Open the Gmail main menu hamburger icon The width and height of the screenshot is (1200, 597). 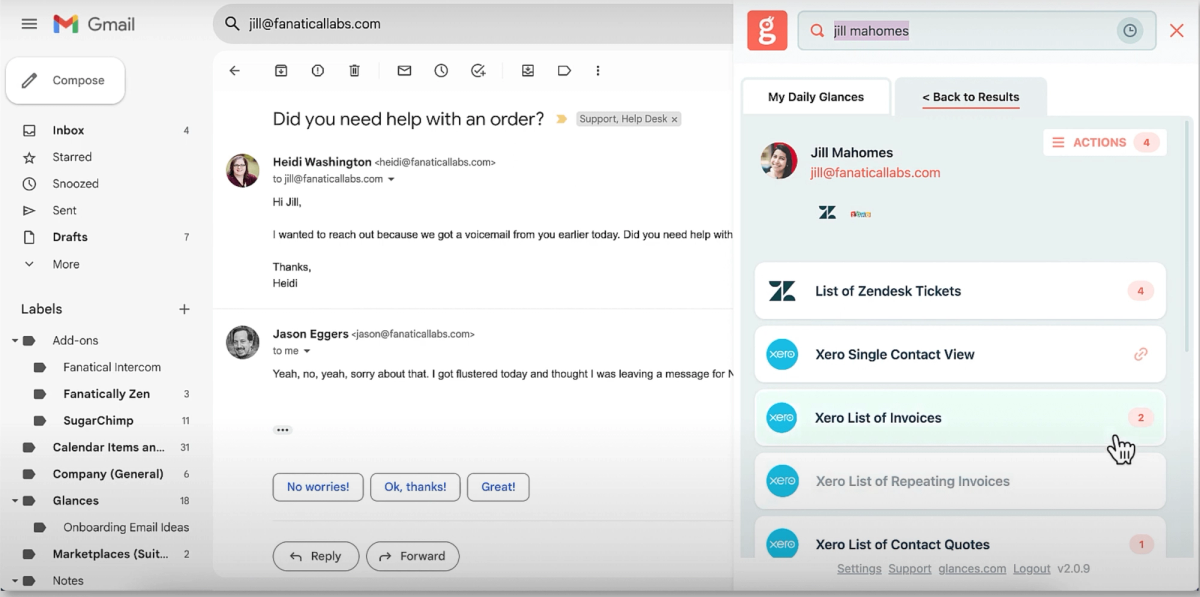29,24
